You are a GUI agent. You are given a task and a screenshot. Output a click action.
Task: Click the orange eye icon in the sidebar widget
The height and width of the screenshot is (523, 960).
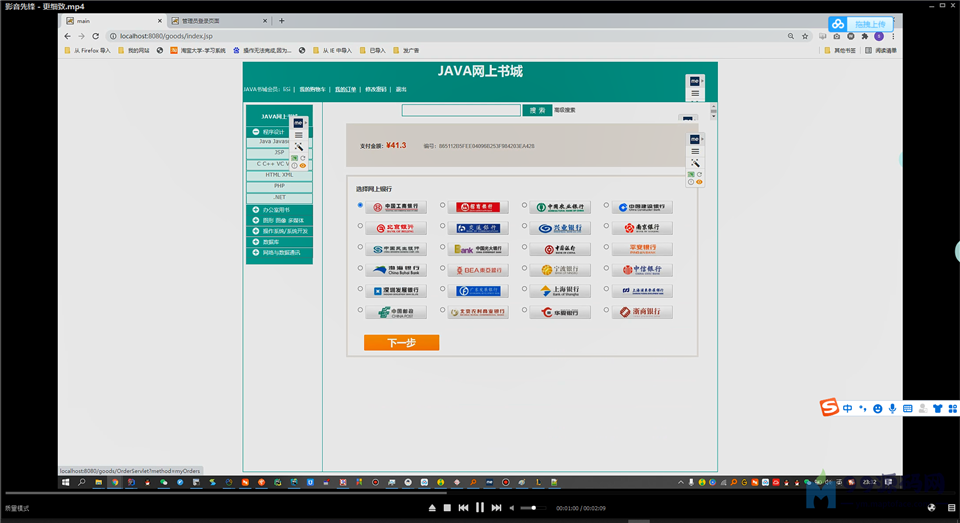[302, 166]
